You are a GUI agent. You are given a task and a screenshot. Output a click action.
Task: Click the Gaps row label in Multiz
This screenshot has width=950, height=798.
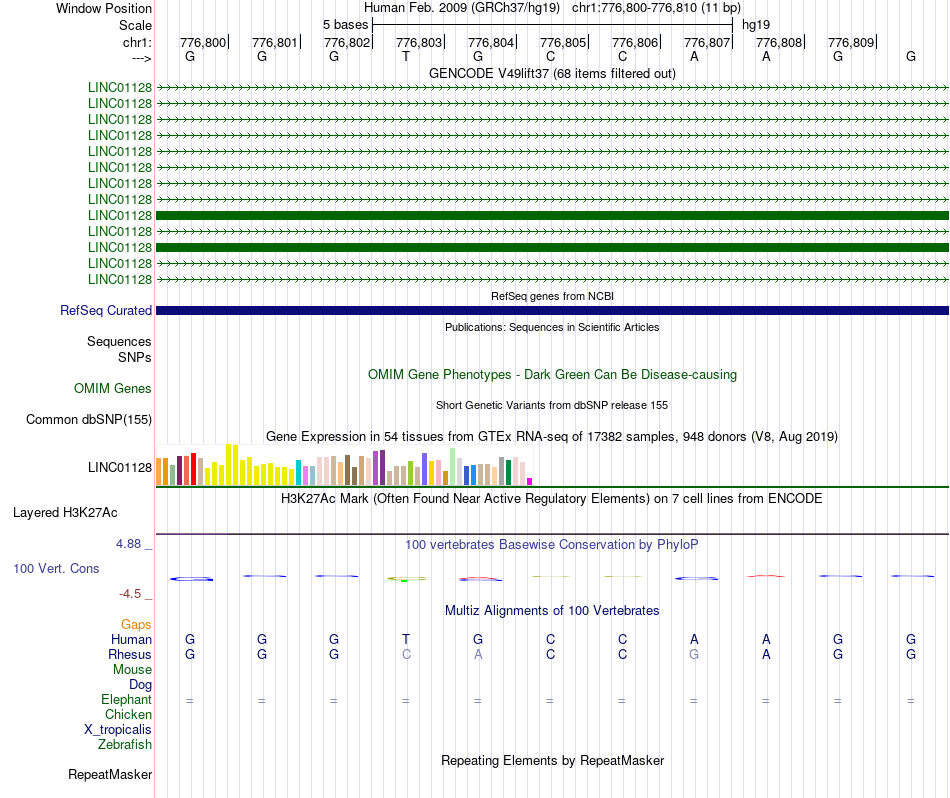pyautogui.click(x=136, y=625)
